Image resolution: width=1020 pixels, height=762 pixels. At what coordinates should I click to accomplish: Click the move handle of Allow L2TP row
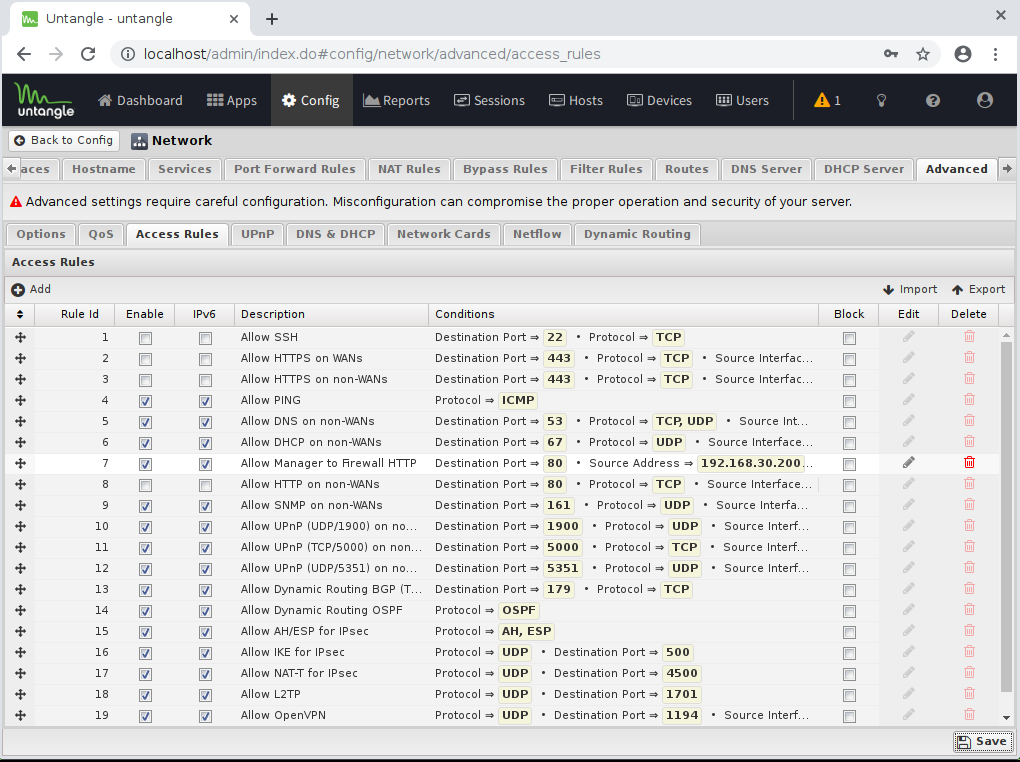(20, 694)
